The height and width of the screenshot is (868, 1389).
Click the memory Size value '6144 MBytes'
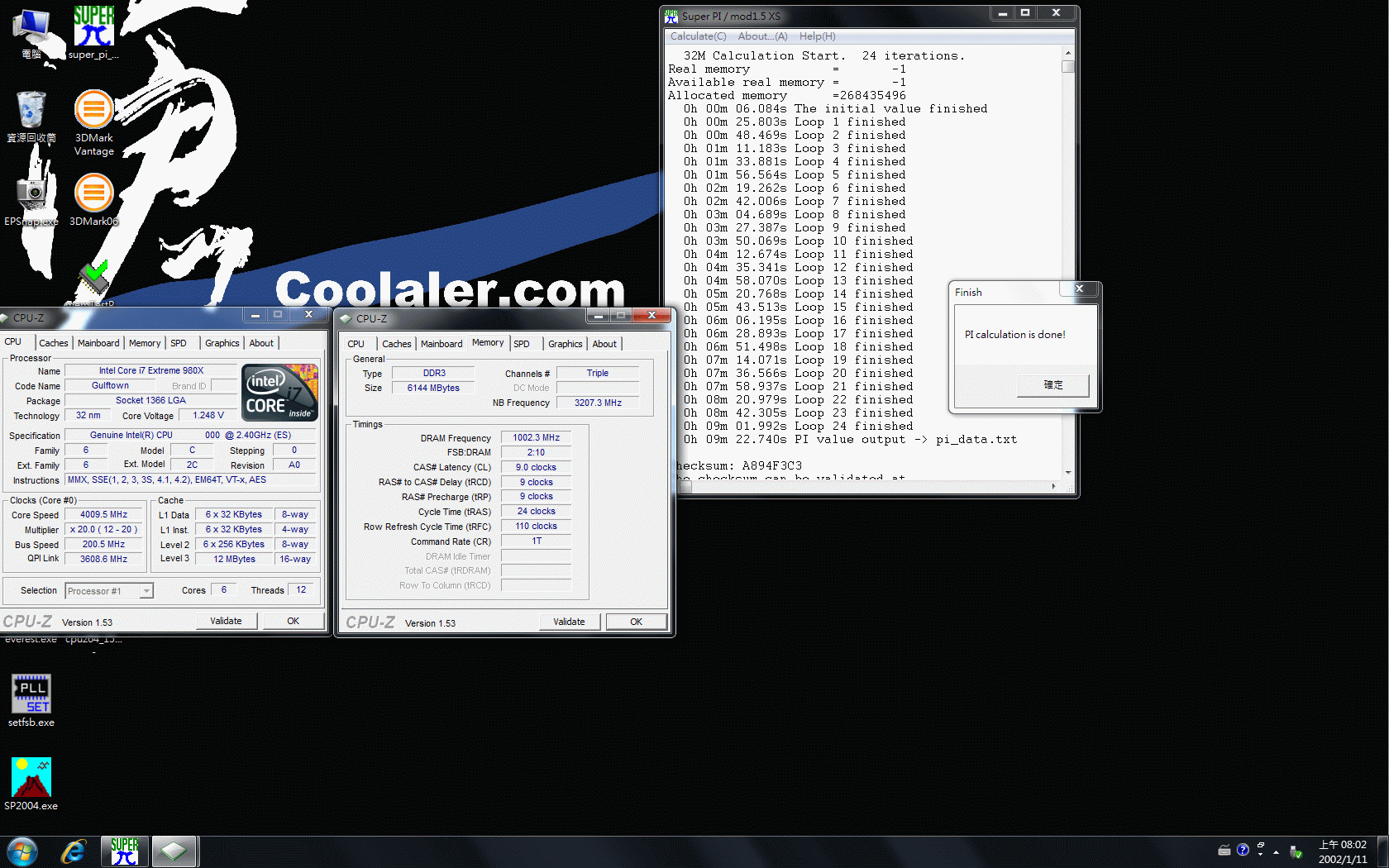pyautogui.click(x=433, y=388)
